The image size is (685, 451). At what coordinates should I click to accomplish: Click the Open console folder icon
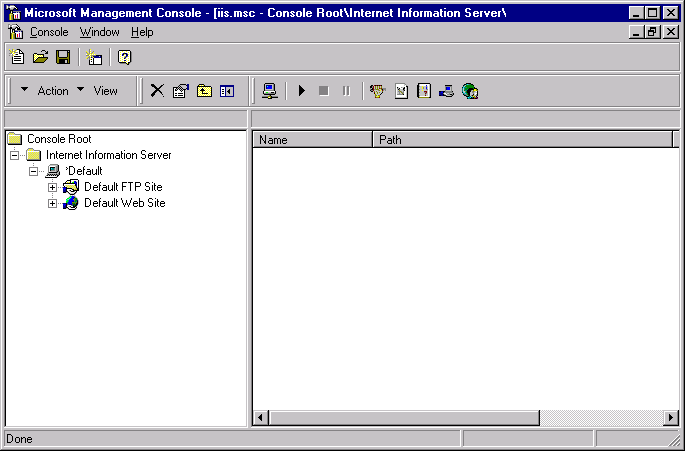pyautogui.click(x=40, y=57)
